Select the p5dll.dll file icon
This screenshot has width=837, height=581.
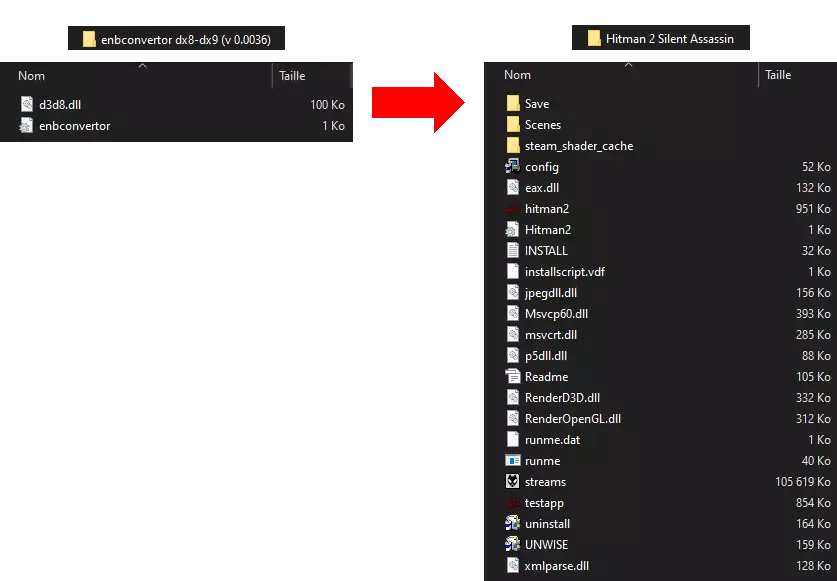pos(512,356)
